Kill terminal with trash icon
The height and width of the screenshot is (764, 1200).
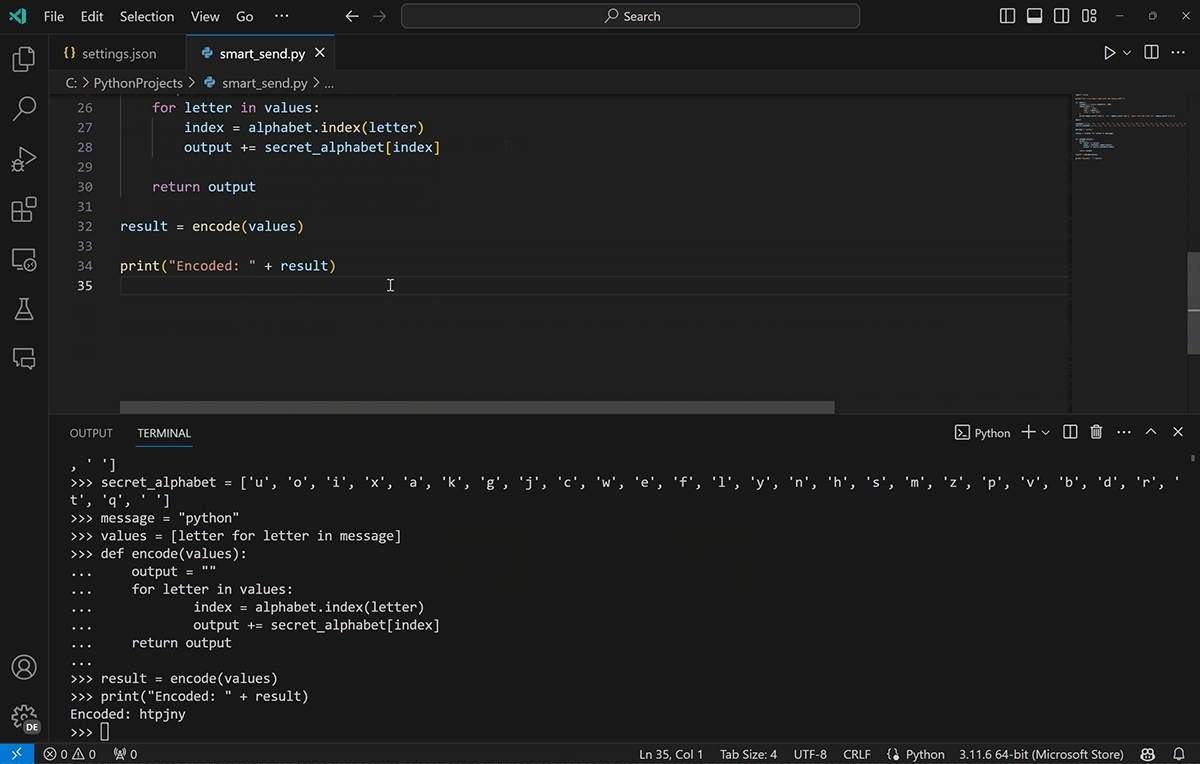tap(1096, 432)
